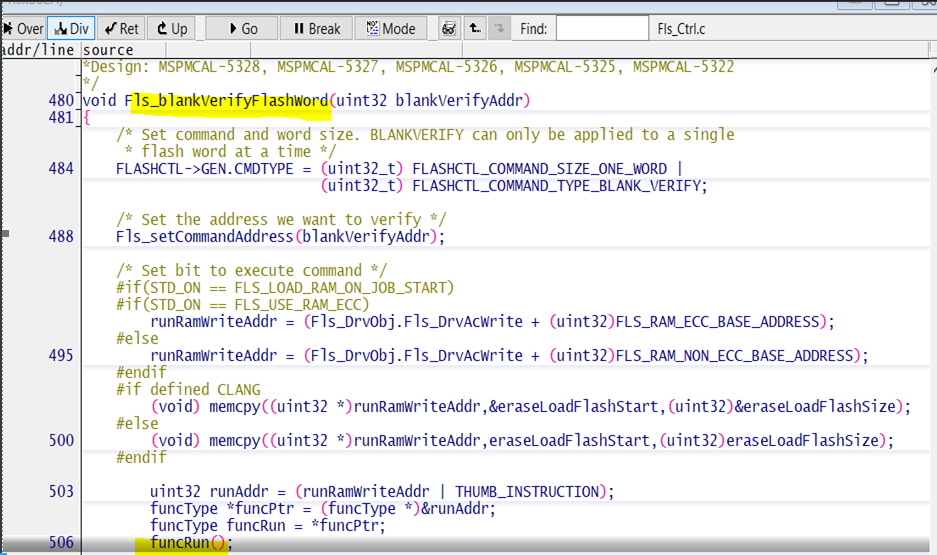Click Fls_setCommandAddress(blankVerifyAddr) statement
Viewport: 937px width, 555px height.
click(x=280, y=237)
